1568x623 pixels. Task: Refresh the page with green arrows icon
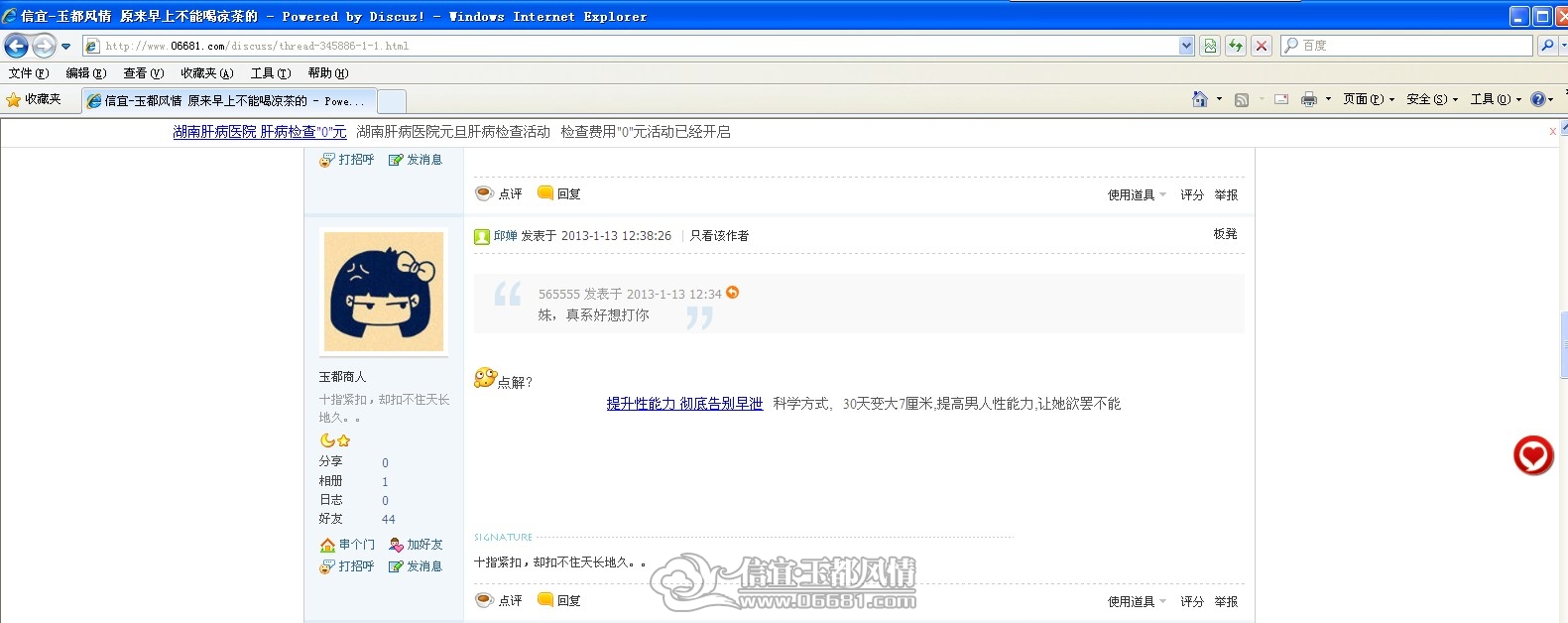click(1236, 46)
